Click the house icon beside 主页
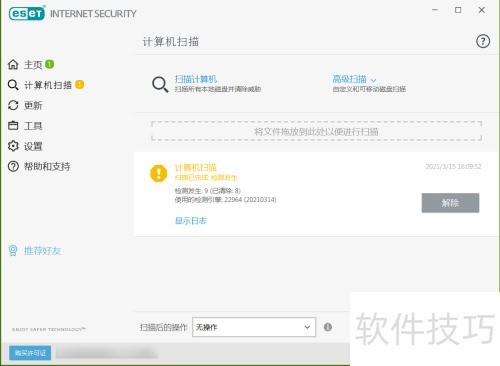 tap(13, 64)
